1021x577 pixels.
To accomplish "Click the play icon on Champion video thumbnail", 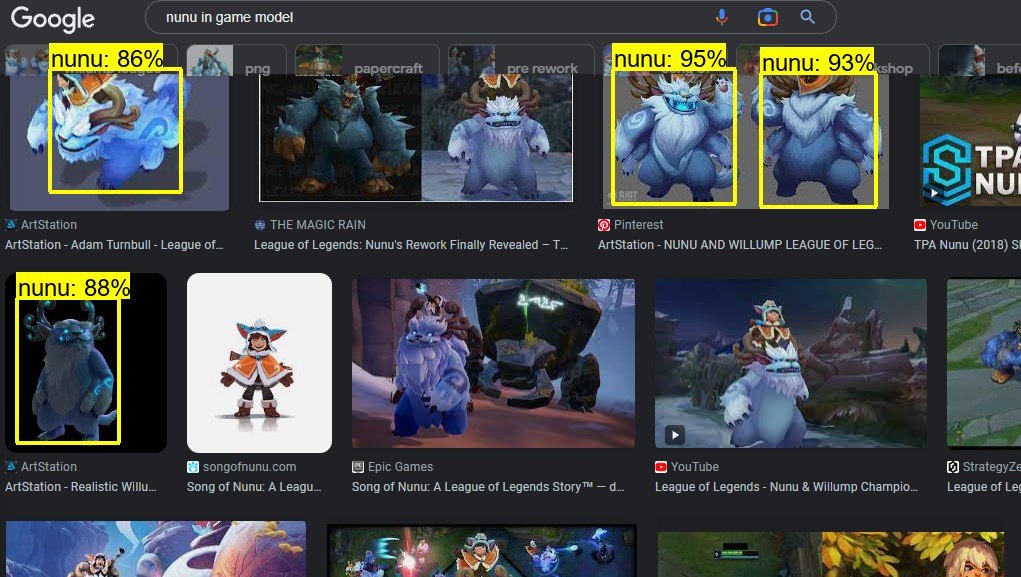I will click(x=675, y=434).
